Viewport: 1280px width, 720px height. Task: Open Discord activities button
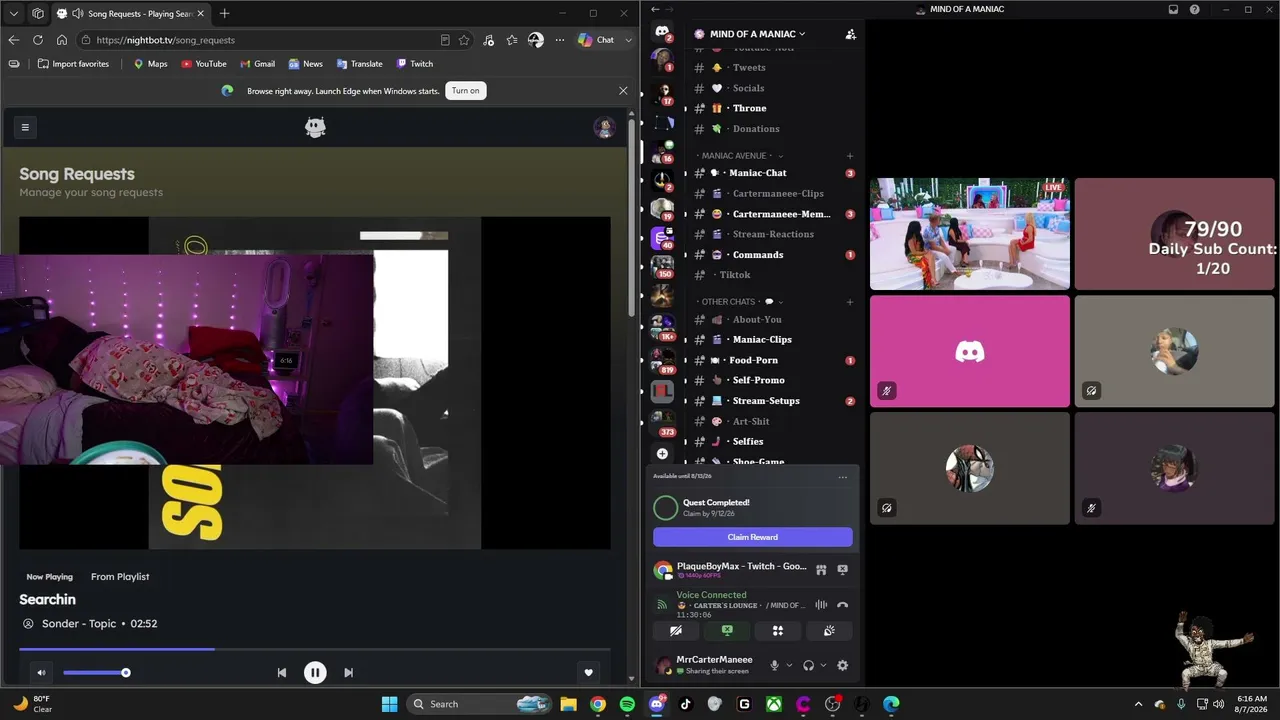pyautogui.click(x=778, y=631)
